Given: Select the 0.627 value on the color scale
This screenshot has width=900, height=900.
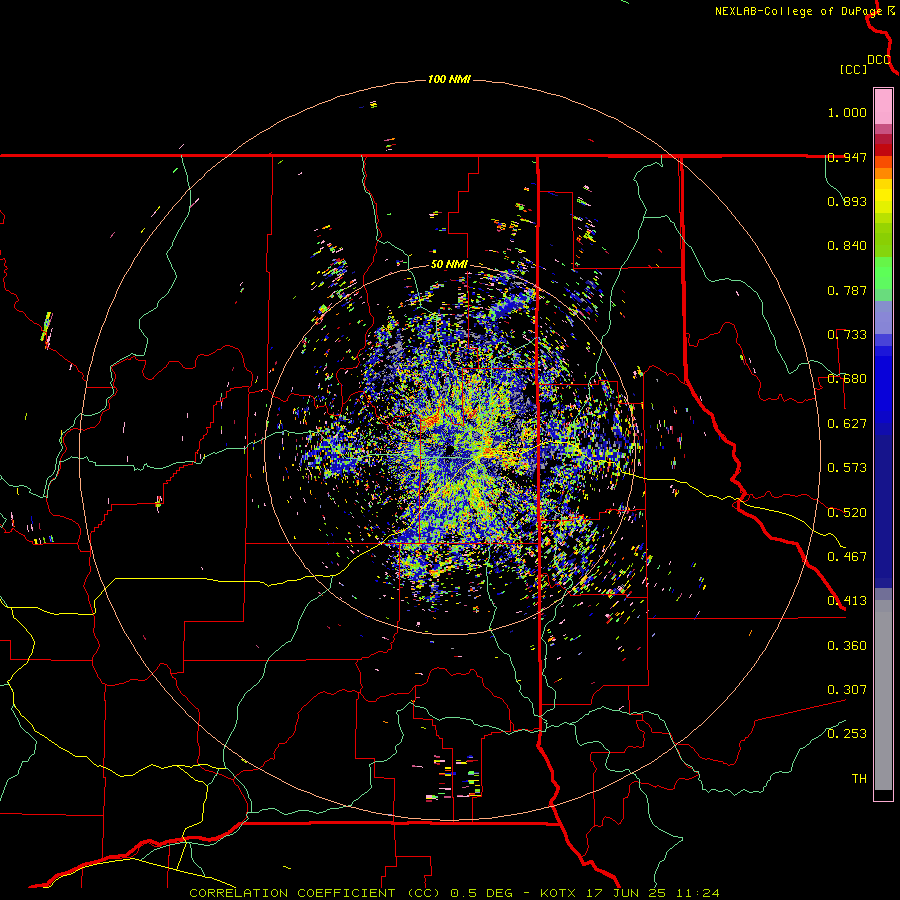Looking at the screenshot, I should click(x=847, y=424).
